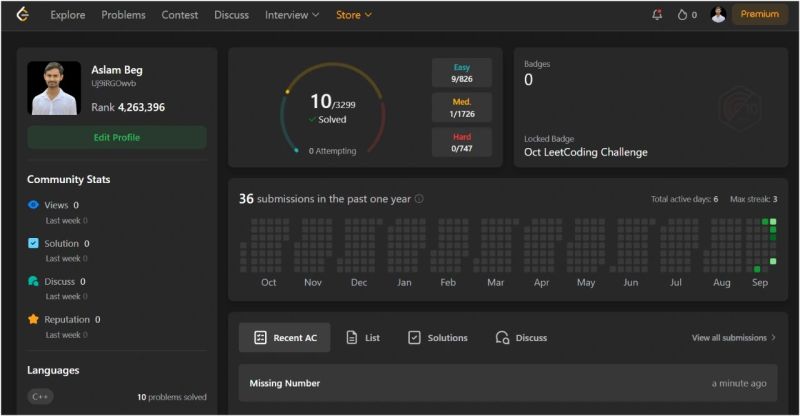800x416 pixels.
Task: Click the Easy 9/826 stats box
Action: click(462, 72)
